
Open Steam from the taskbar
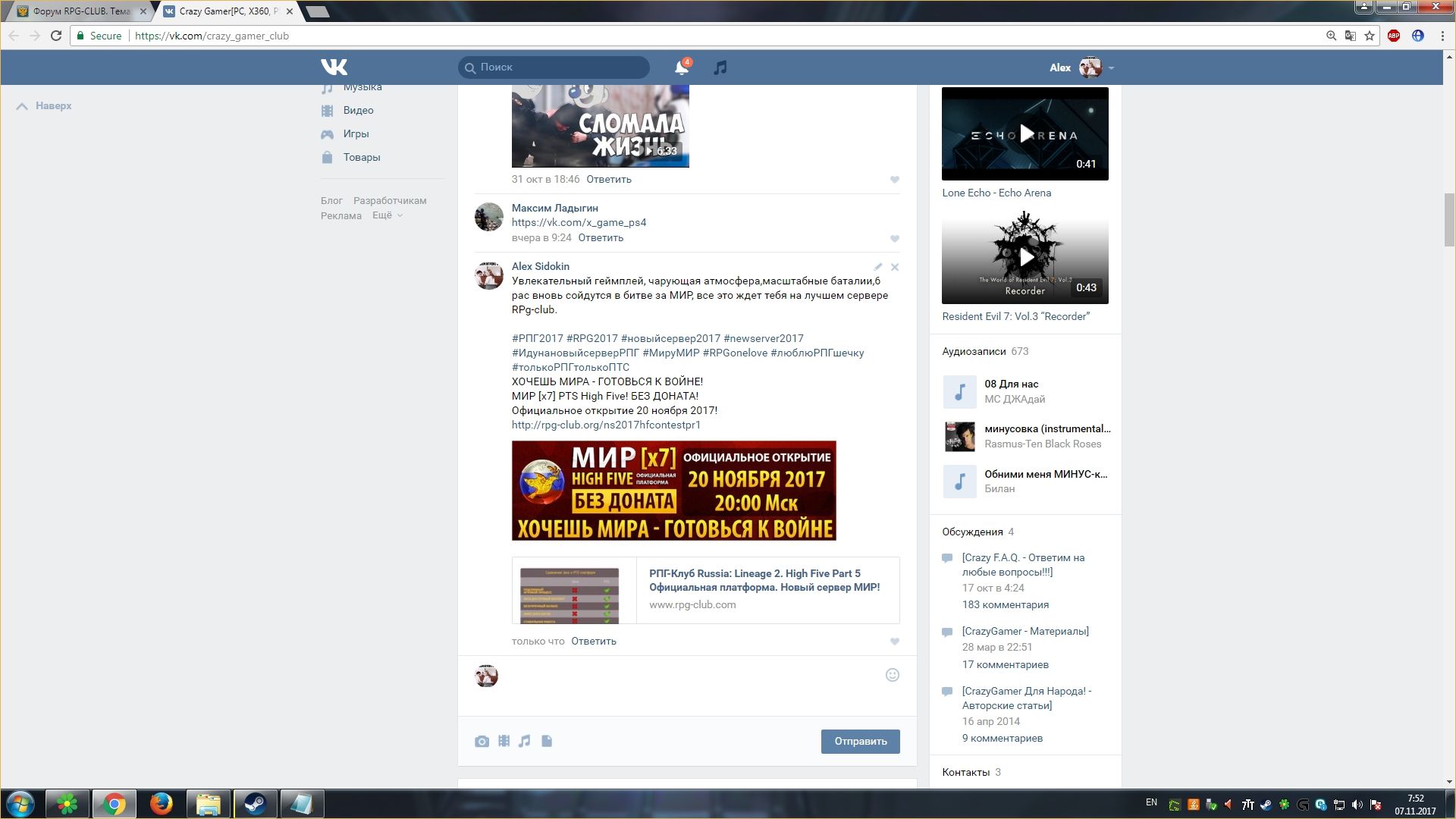click(255, 804)
